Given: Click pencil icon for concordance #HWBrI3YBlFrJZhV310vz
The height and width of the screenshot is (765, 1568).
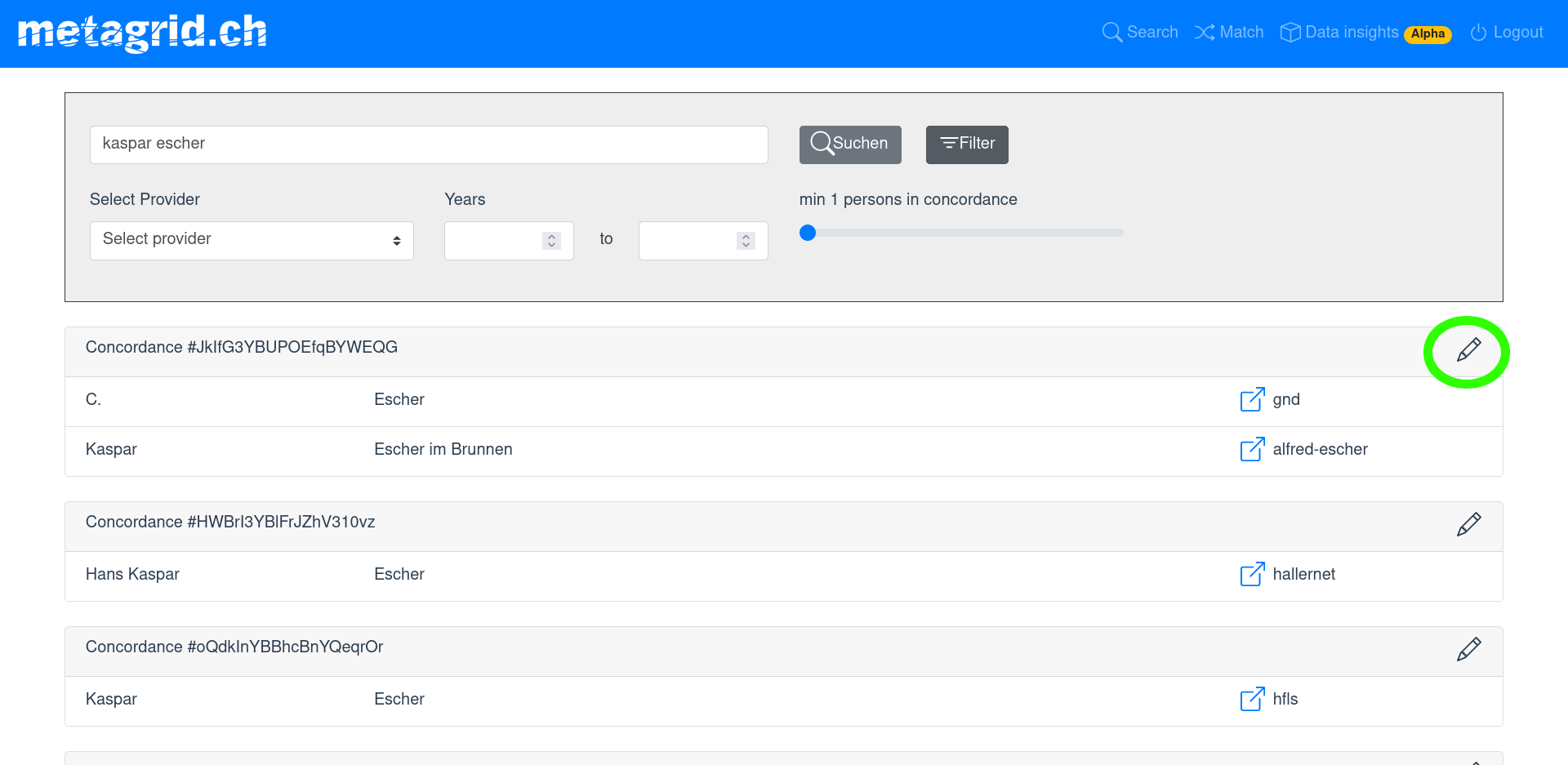Looking at the screenshot, I should coord(1468,524).
